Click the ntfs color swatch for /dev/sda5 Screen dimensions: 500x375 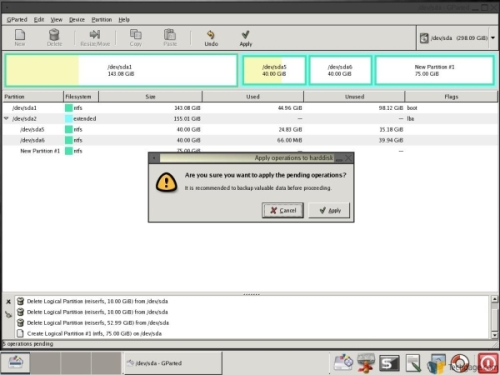click(x=69, y=129)
